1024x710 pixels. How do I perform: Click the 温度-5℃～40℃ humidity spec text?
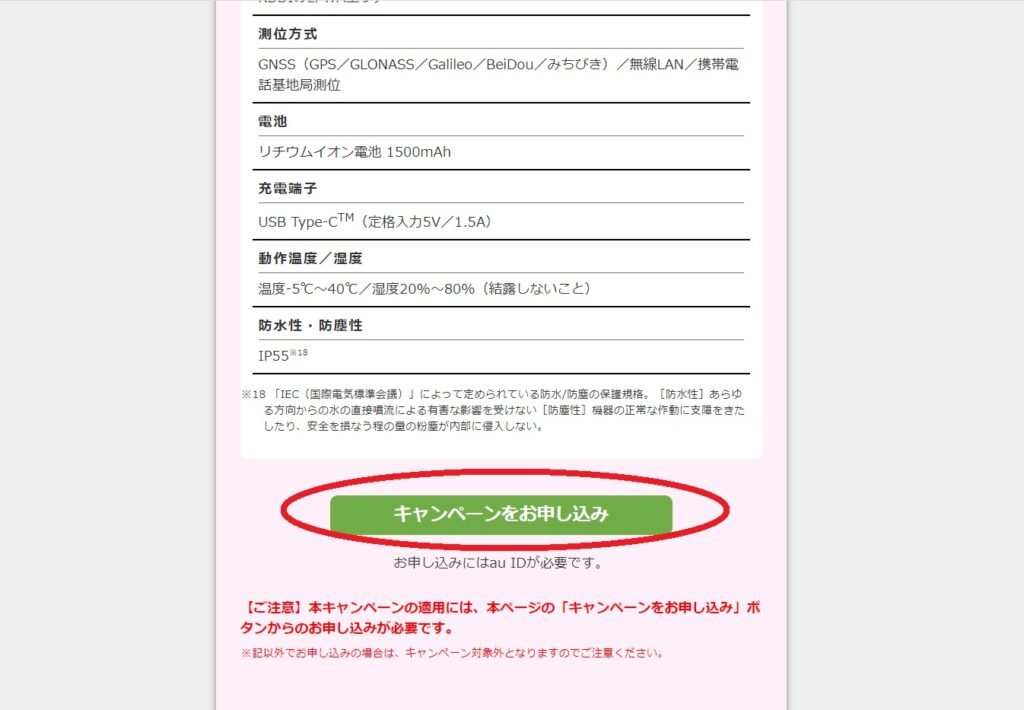click(424, 289)
